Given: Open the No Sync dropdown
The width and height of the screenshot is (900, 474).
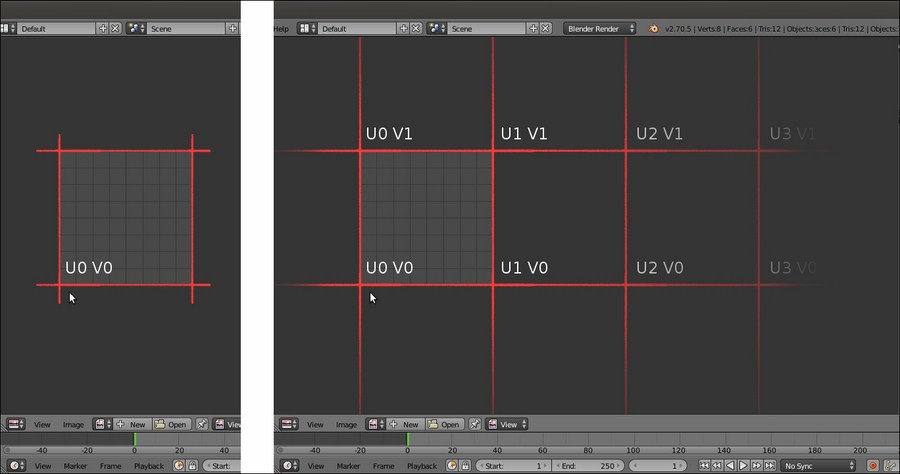Looking at the screenshot, I should [818, 465].
